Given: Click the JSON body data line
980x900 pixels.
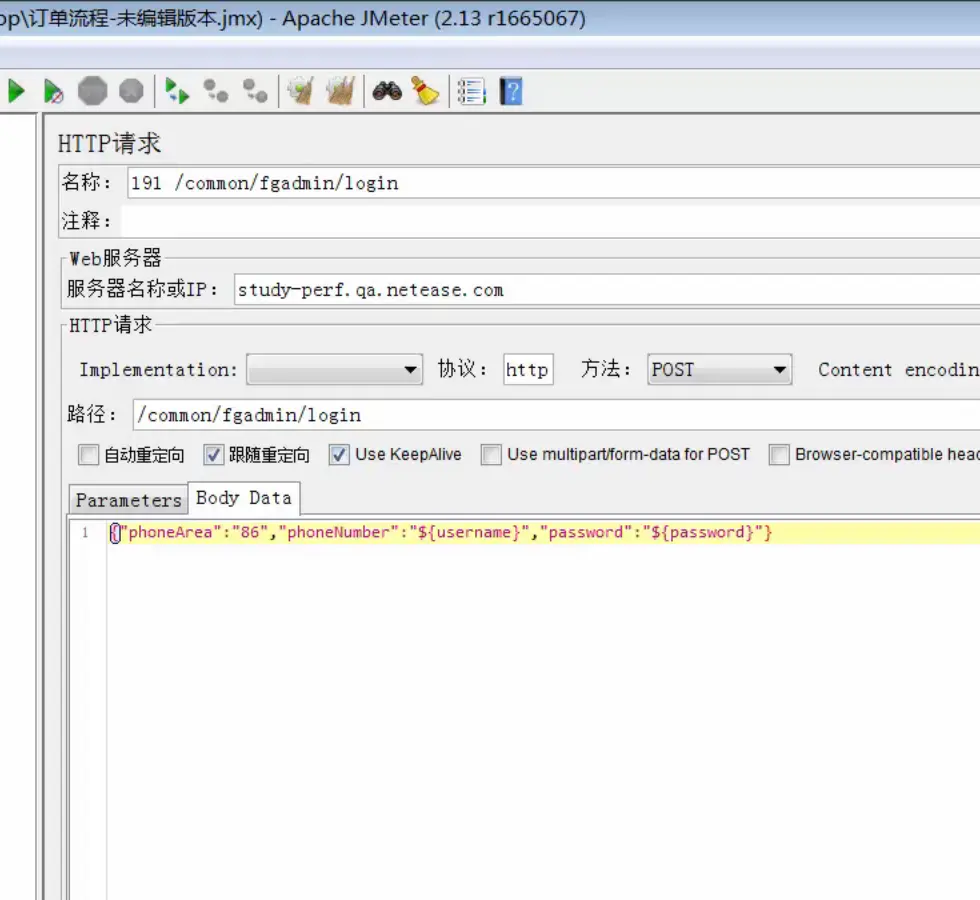Looking at the screenshot, I should [441, 532].
